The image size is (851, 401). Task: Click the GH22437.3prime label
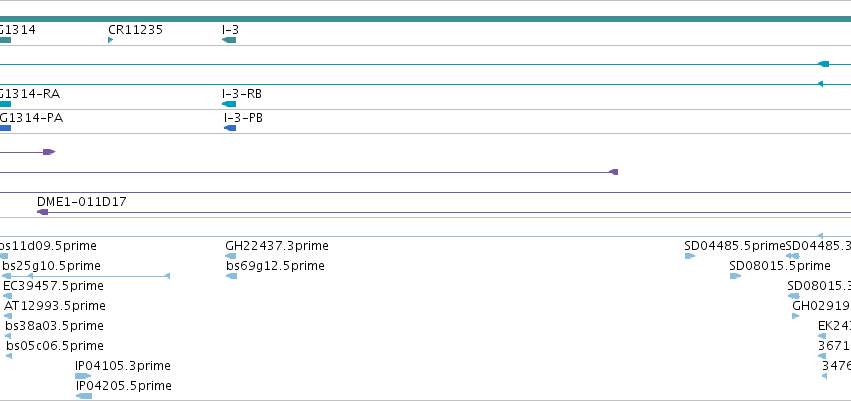point(277,246)
